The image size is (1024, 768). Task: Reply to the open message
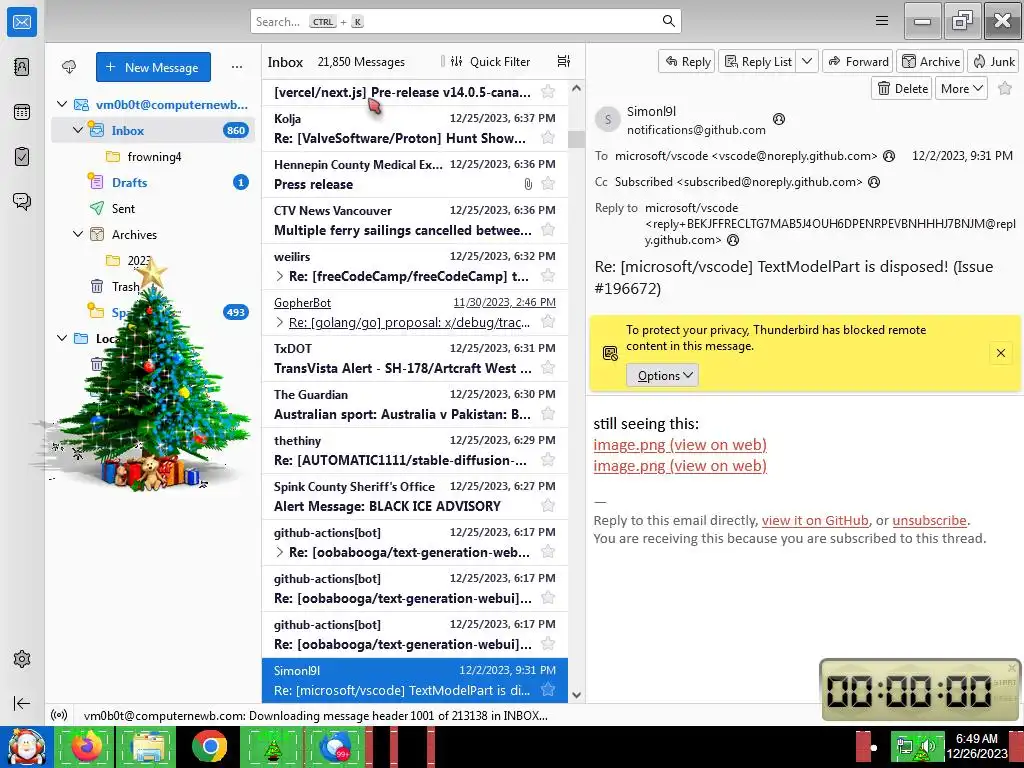click(x=687, y=61)
